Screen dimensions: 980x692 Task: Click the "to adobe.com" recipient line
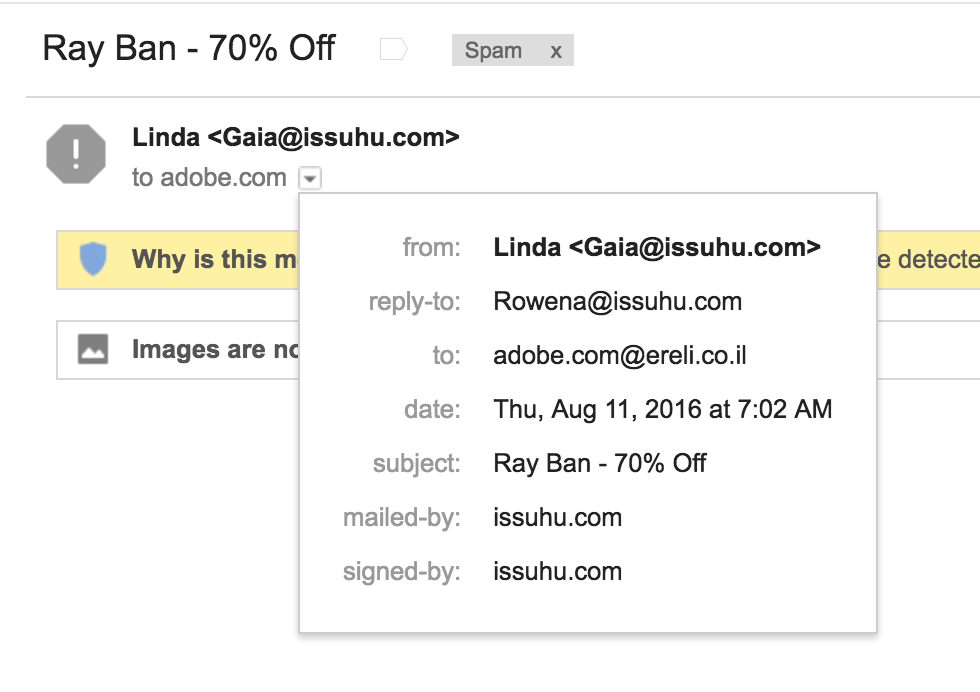[x=209, y=178]
